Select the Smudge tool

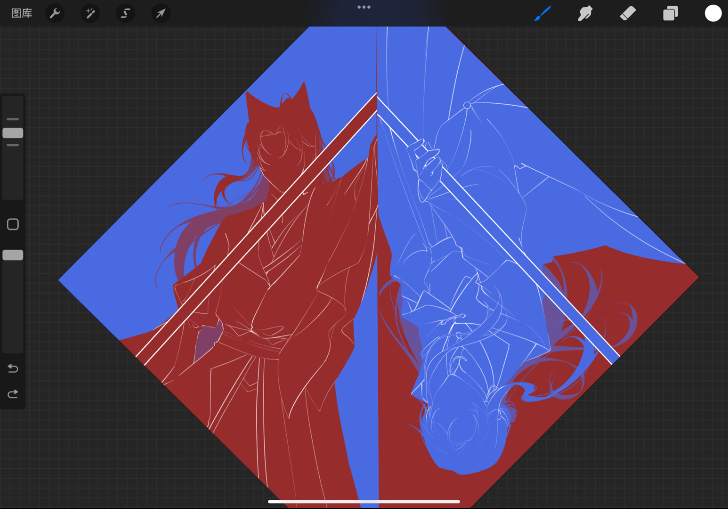tap(585, 13)
